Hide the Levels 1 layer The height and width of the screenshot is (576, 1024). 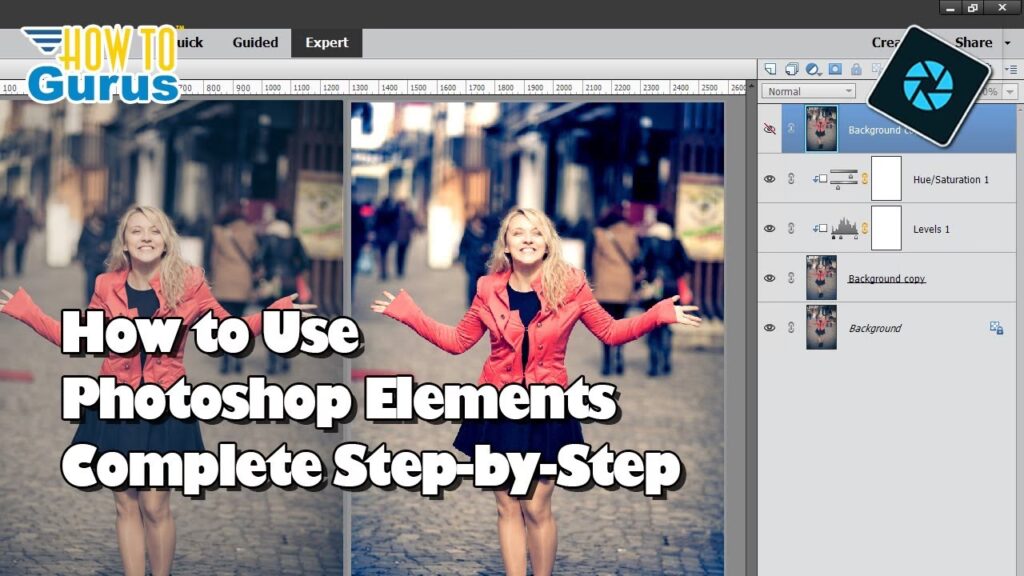click(769, 229)
